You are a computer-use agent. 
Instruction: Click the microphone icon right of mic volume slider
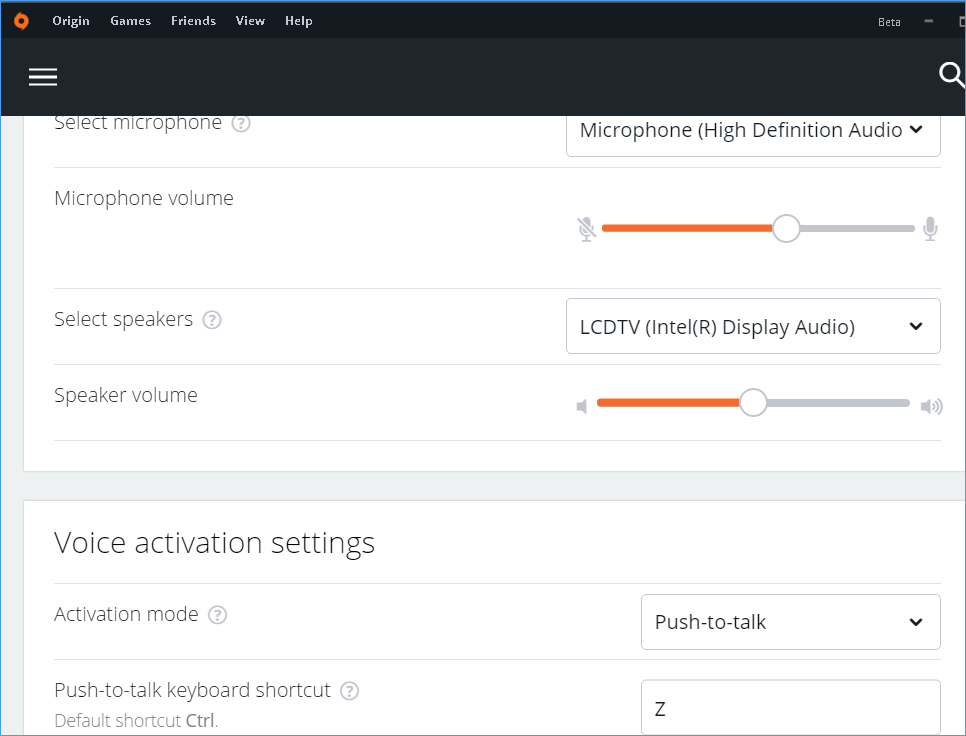point(930,228)
